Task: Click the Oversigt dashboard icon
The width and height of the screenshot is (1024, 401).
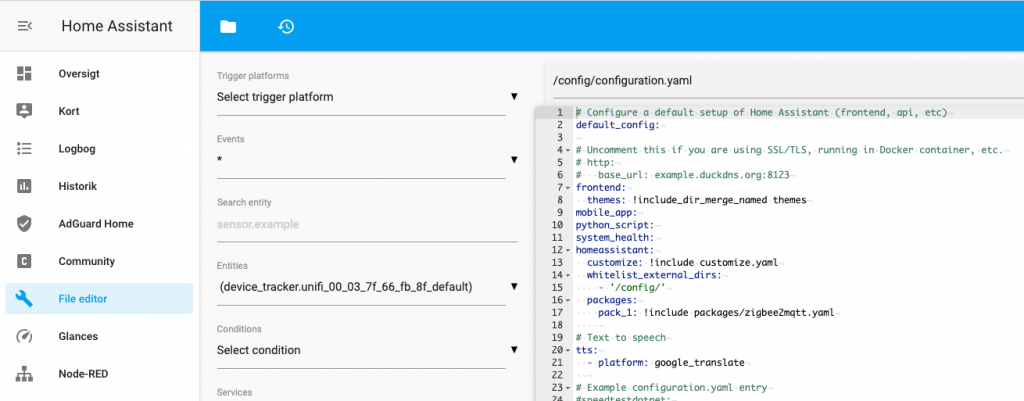Action: click(x=24, y=74)
